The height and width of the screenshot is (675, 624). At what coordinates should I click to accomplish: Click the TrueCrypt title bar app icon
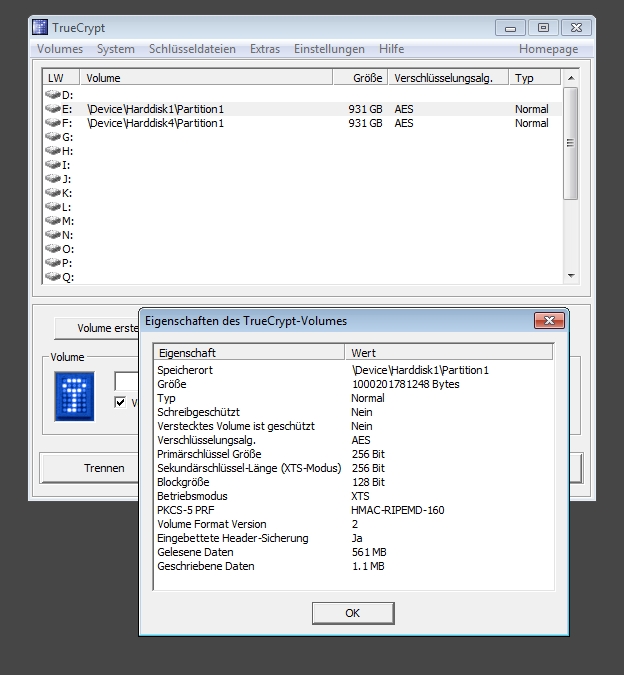[x=40, y=27]
